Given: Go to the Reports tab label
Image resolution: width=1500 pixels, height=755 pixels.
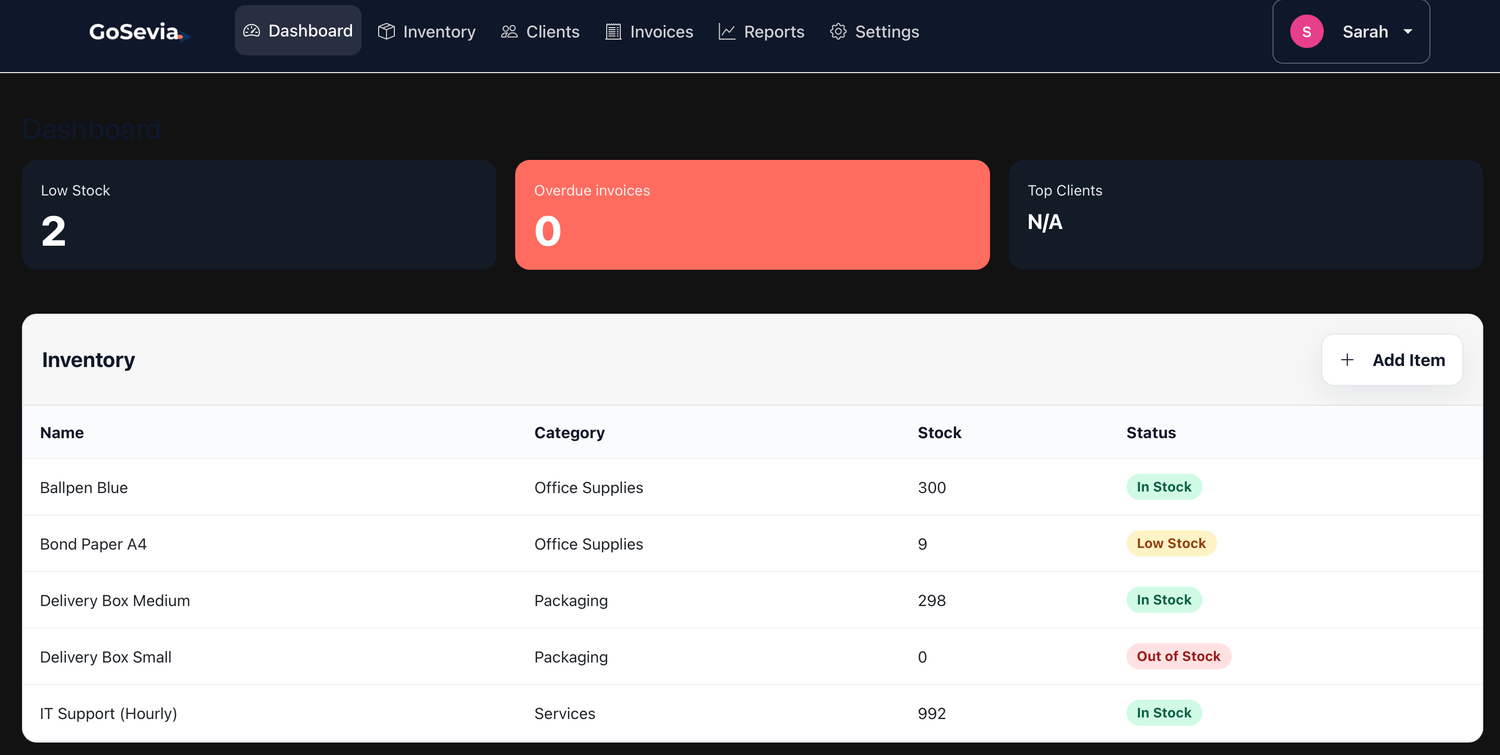Looking at the screenshot, I should click(x=774, y=32).
